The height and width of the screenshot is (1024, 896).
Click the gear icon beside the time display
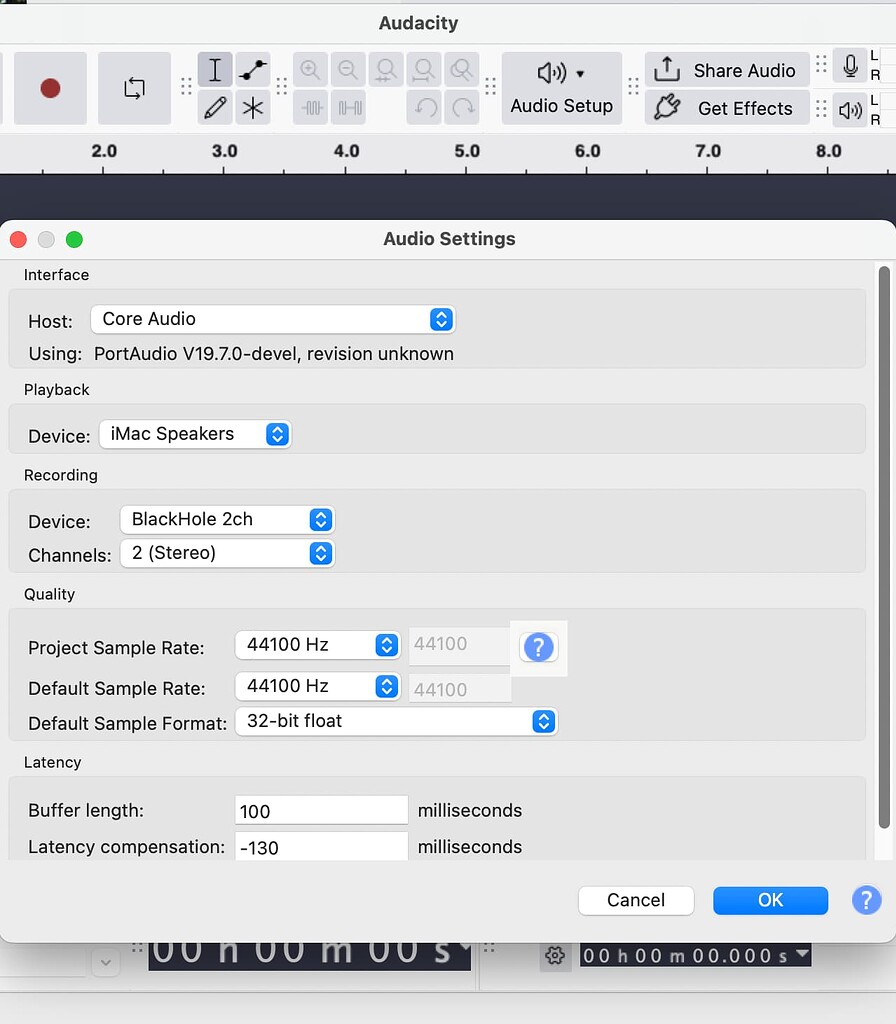(555, 955)
